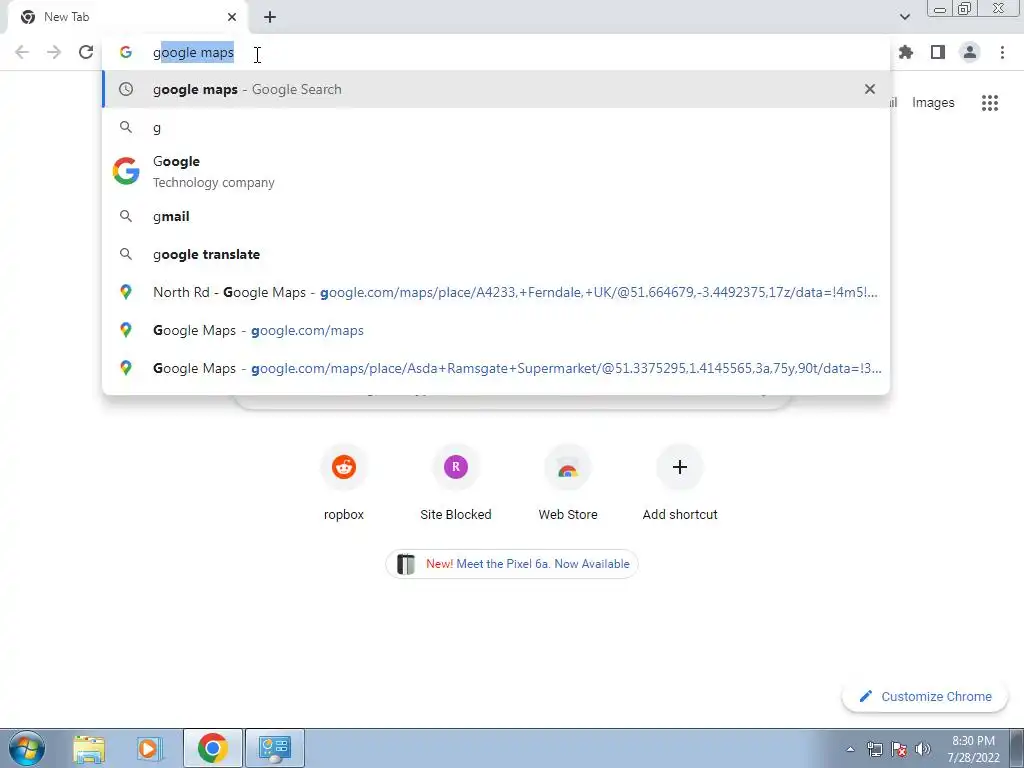
Task: Open the Extensions puzzle icon
Action: [x=906, y=52]
